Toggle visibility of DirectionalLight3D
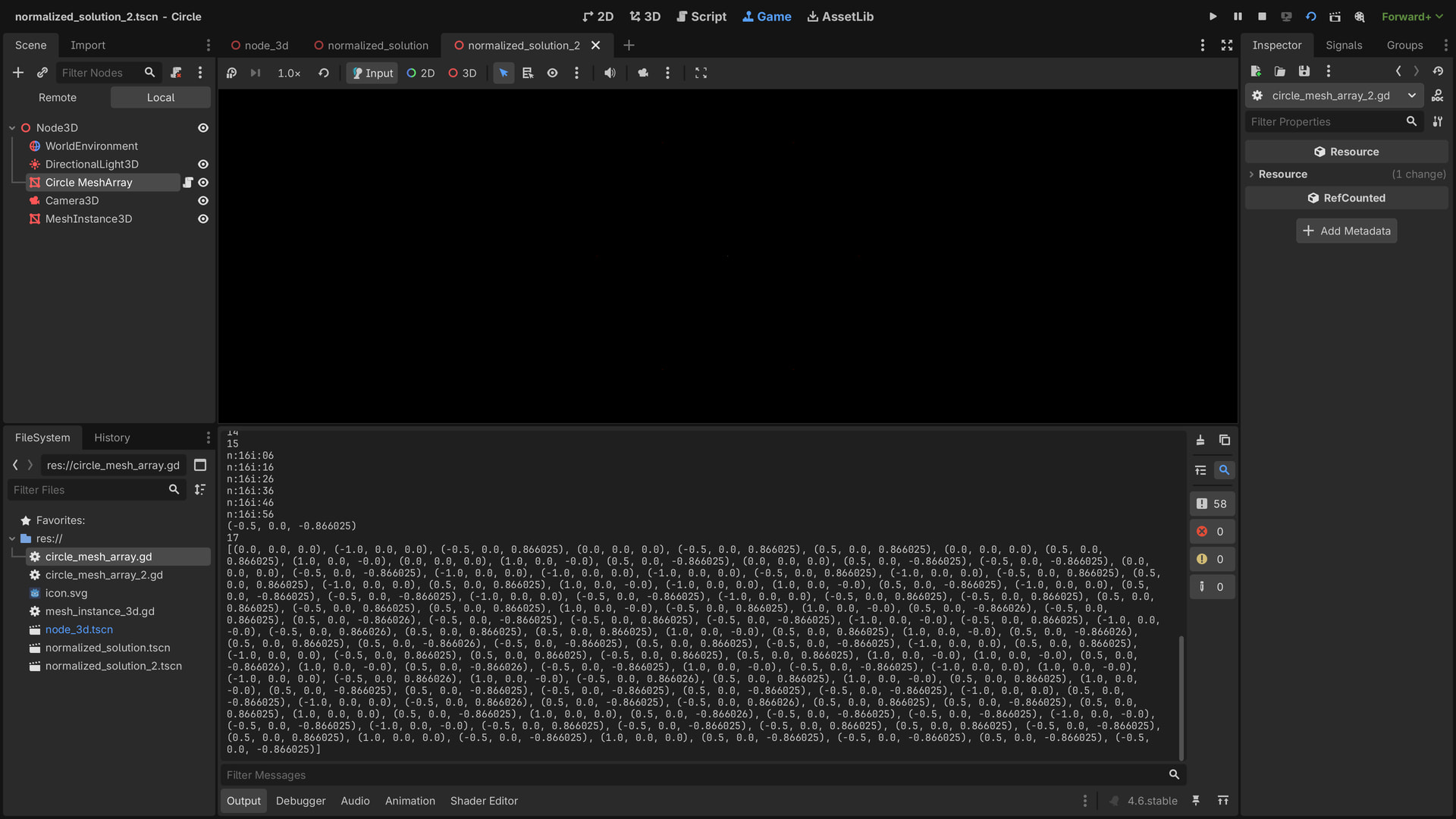This screenshot has width=1456, height=819. coord(203,165)
